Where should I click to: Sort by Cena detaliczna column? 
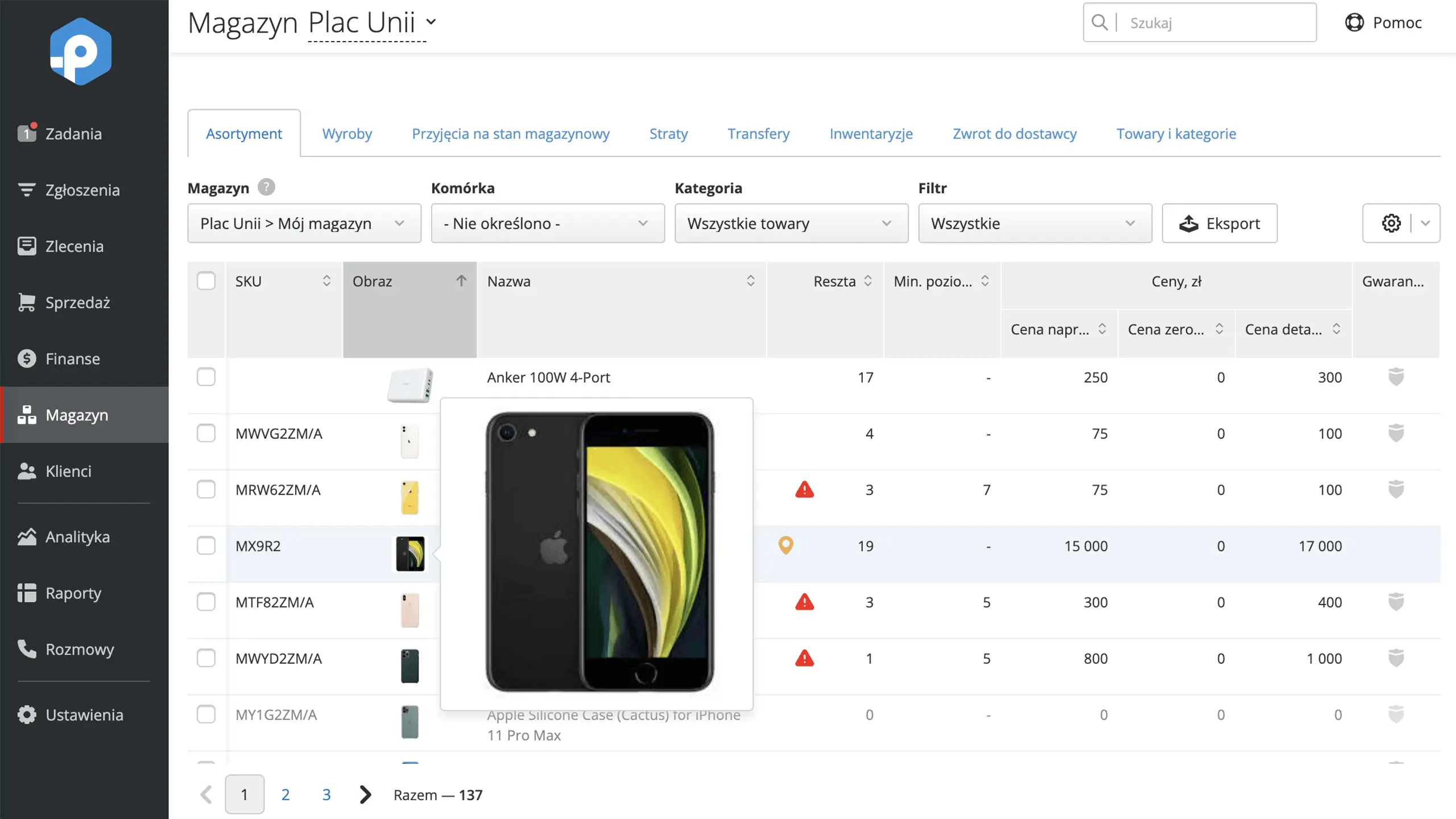1337,329
